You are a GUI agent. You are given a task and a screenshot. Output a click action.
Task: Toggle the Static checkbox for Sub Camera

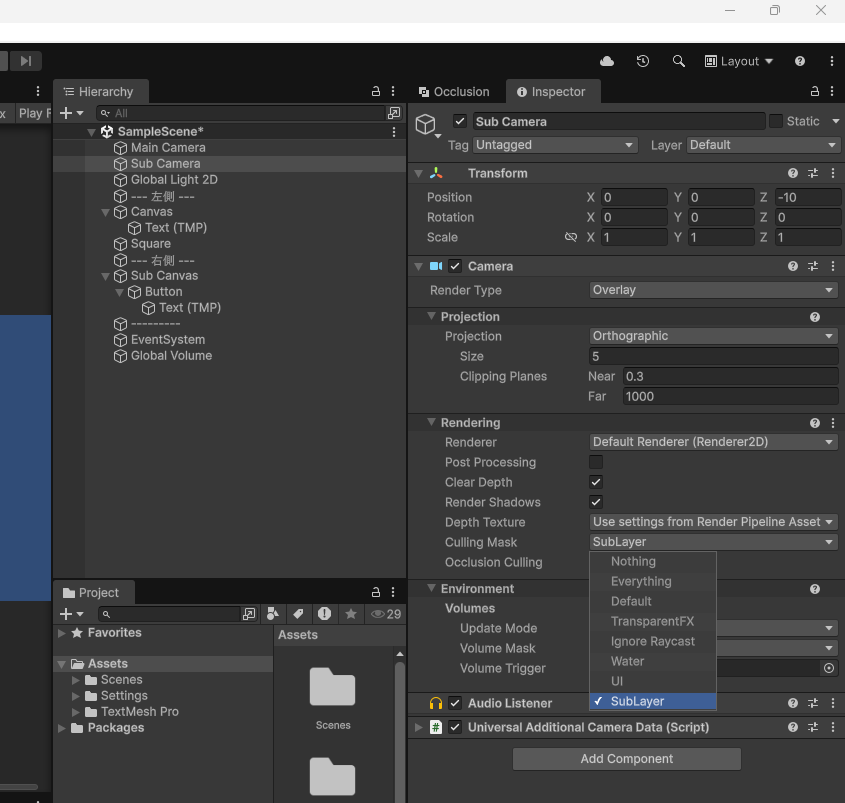776,121
